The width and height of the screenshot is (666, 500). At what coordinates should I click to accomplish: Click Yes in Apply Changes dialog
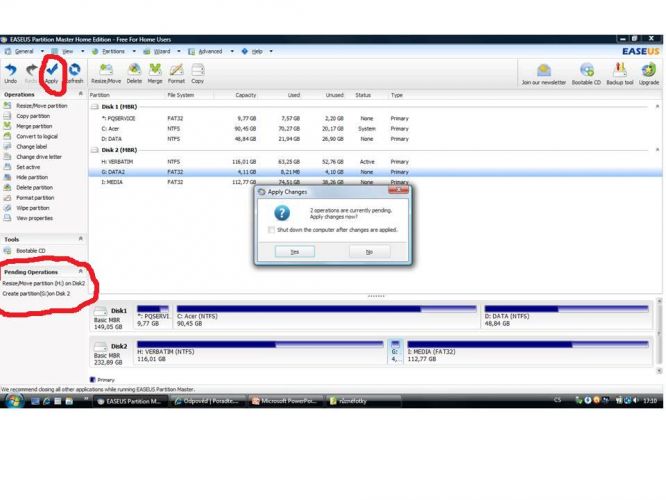295,252
